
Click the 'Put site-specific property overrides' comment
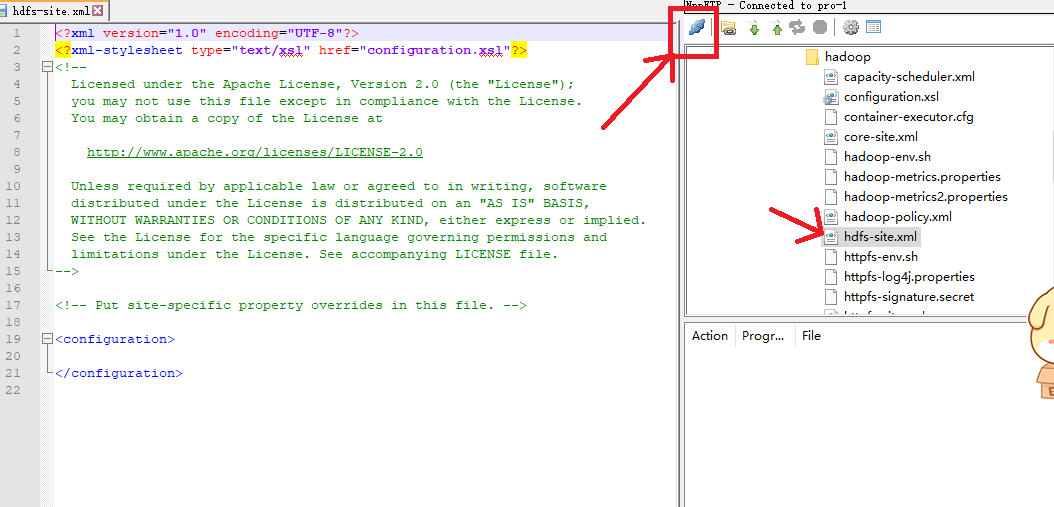[x=290, y=305]
